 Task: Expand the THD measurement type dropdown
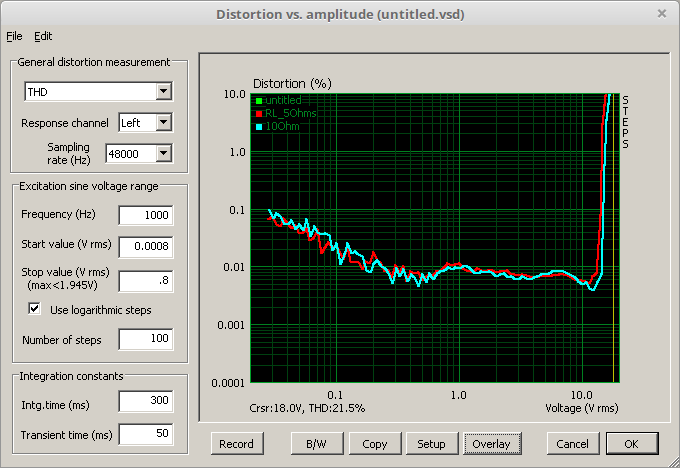tap(163, 92)
